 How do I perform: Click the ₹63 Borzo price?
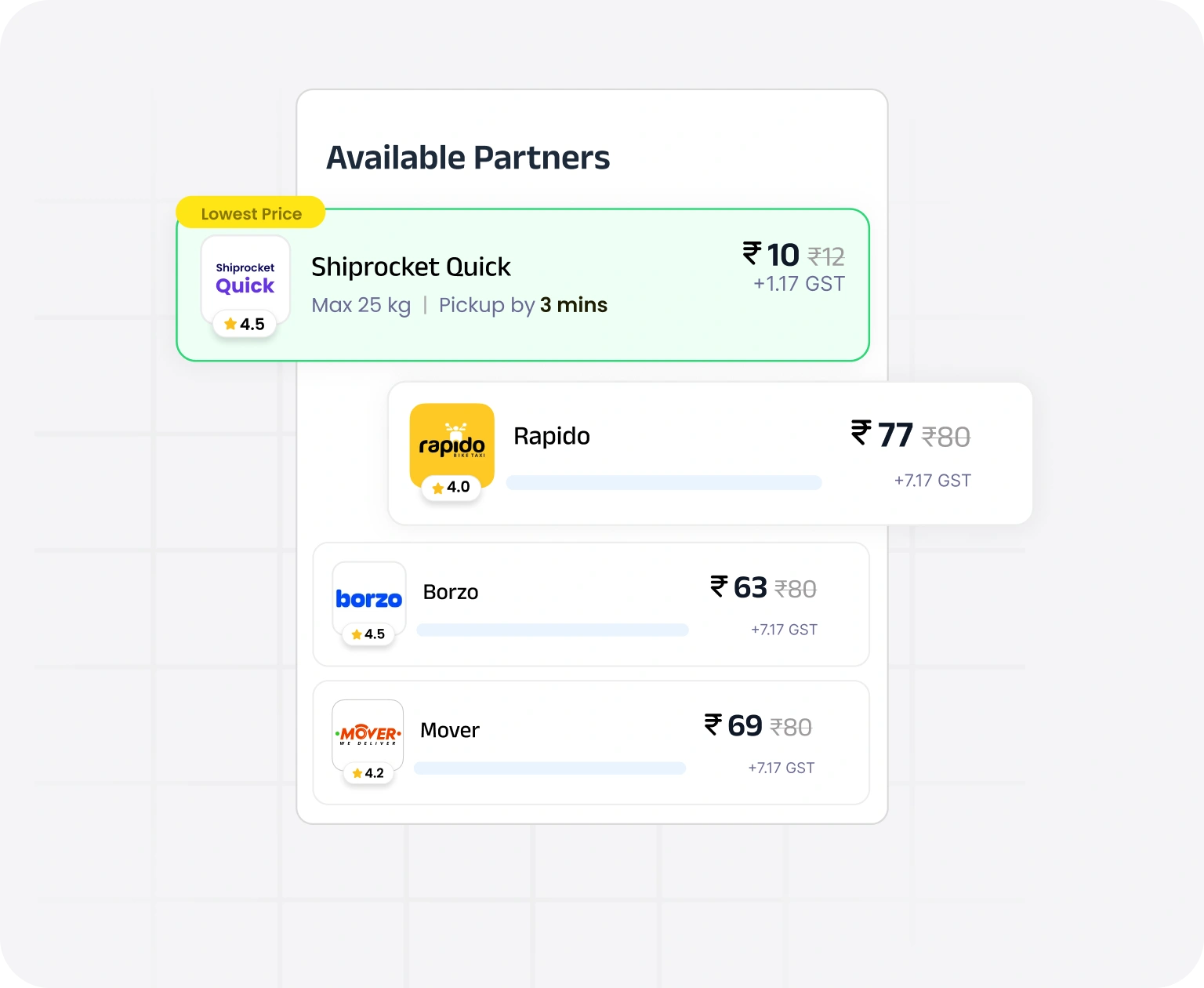(738, 587)
